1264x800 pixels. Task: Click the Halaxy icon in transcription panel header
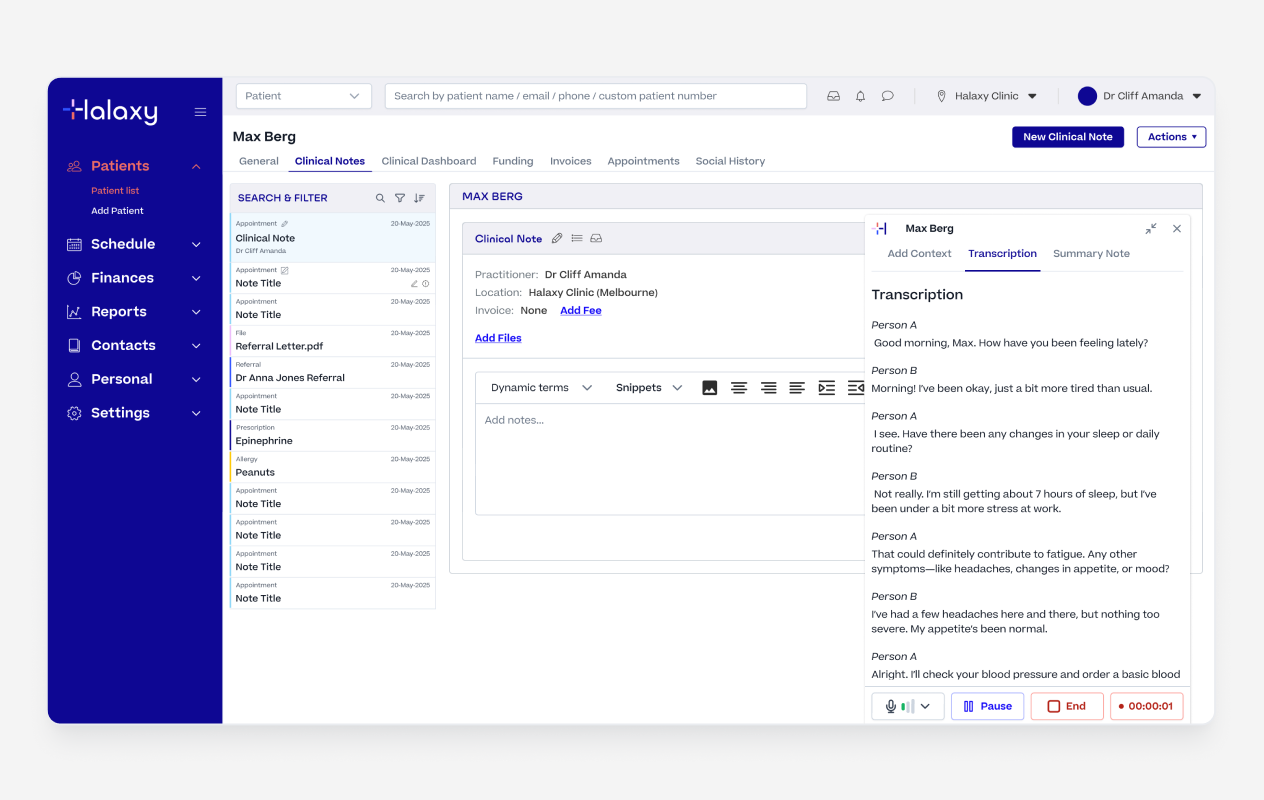880,229
